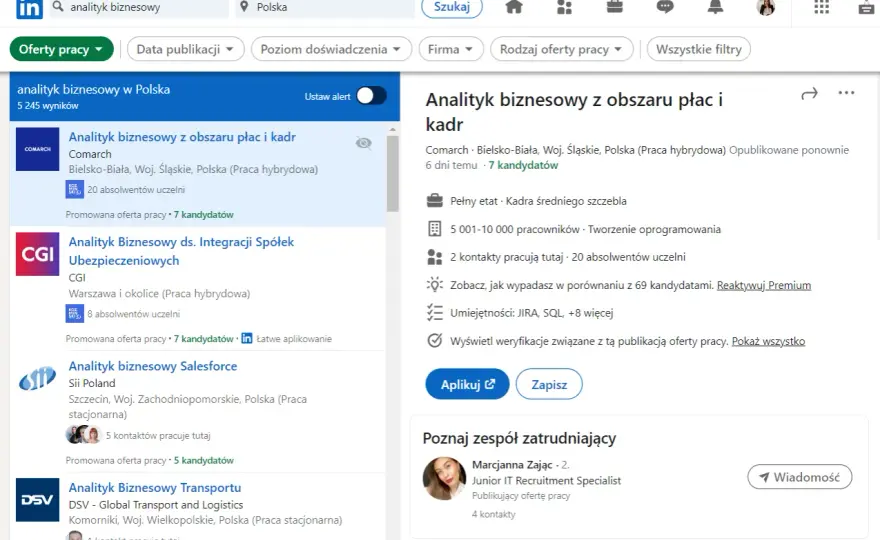Screen dimensions: 880x540
Task: Focus the 'analityk biznesowy' search field
Action: click(x=139, y=7)
